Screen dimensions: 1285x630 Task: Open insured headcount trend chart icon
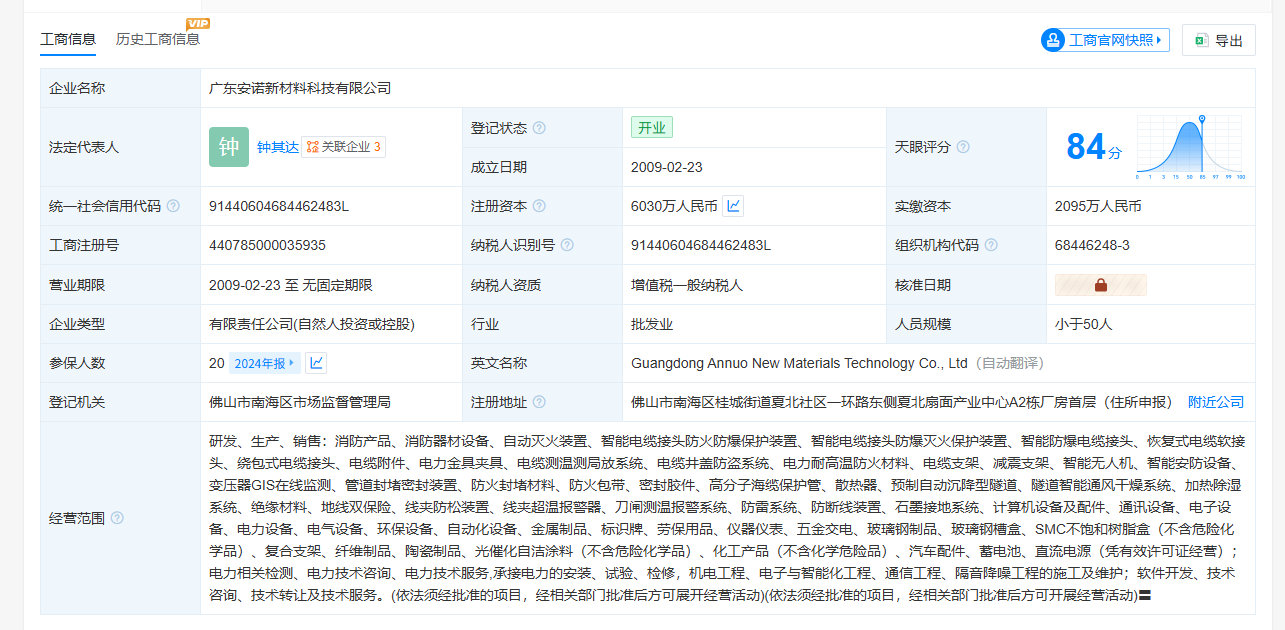pyautogui.click(x=315, y=363)
